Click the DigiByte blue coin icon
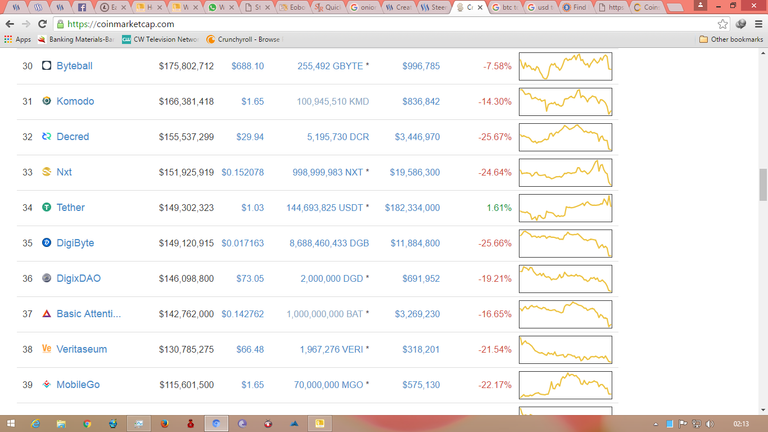Viewport: 768px width, 432px height. [x=47, y=242]
